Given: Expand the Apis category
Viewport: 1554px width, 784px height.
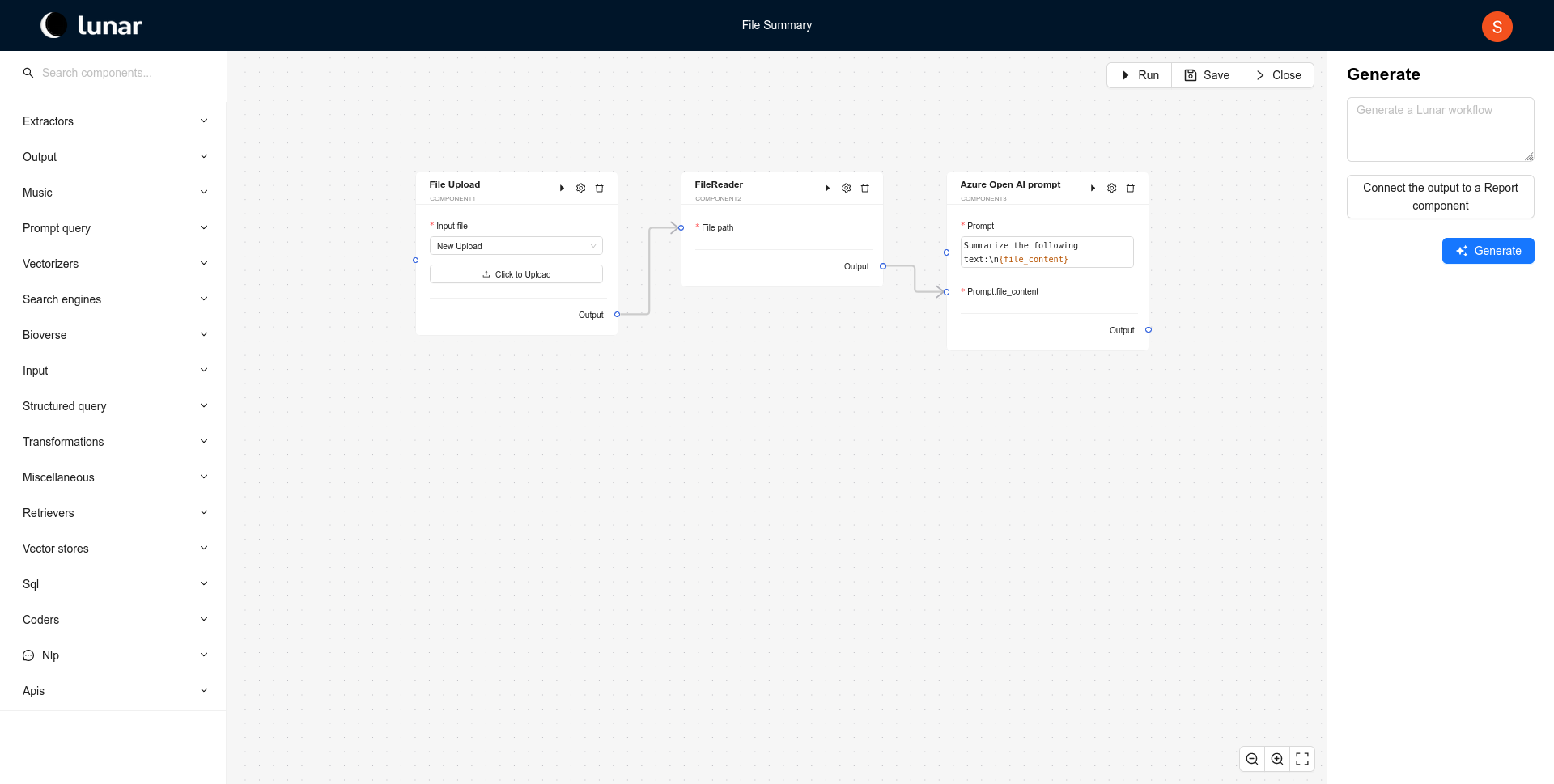Looking at the screenshot, I should (113, 691).
